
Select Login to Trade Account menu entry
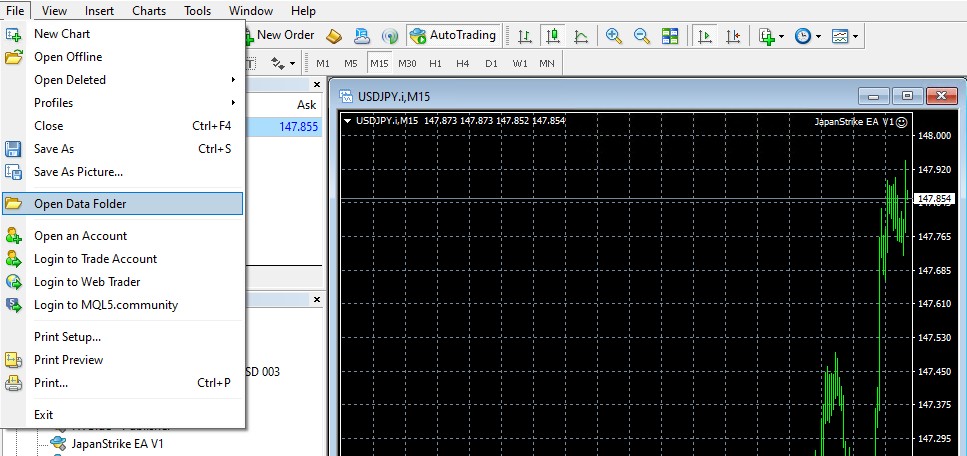pos(95,259)
